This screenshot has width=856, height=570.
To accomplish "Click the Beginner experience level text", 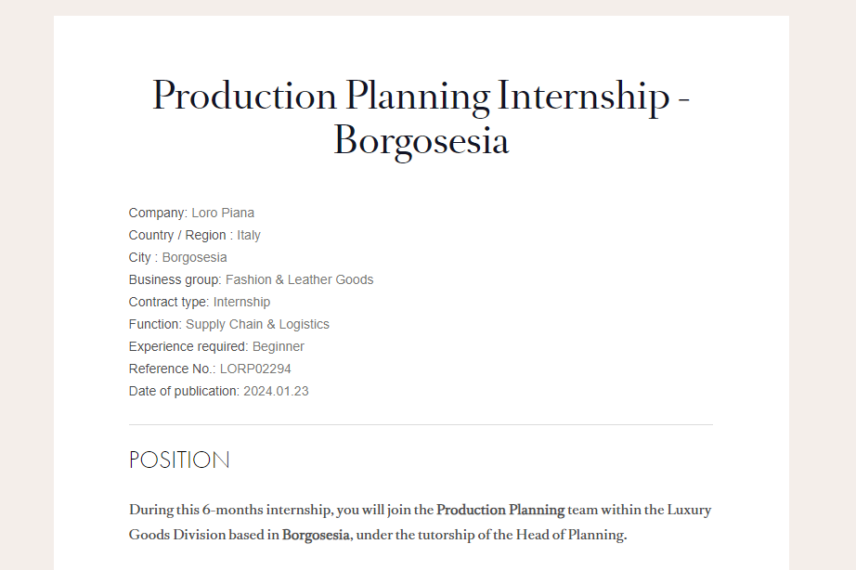I will pos(278,347).
